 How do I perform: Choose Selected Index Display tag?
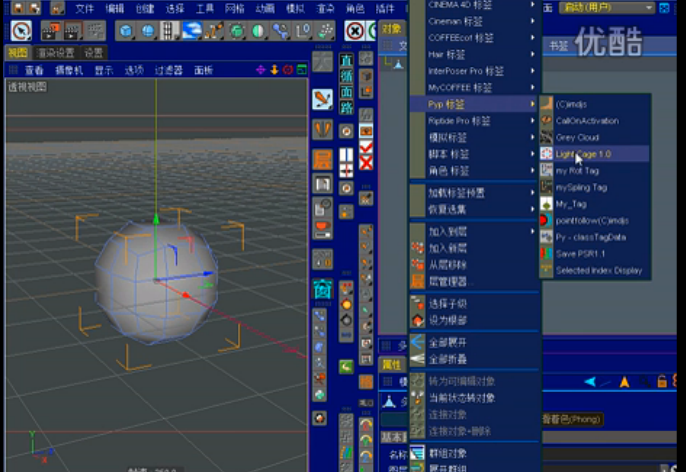click(595, 270)
